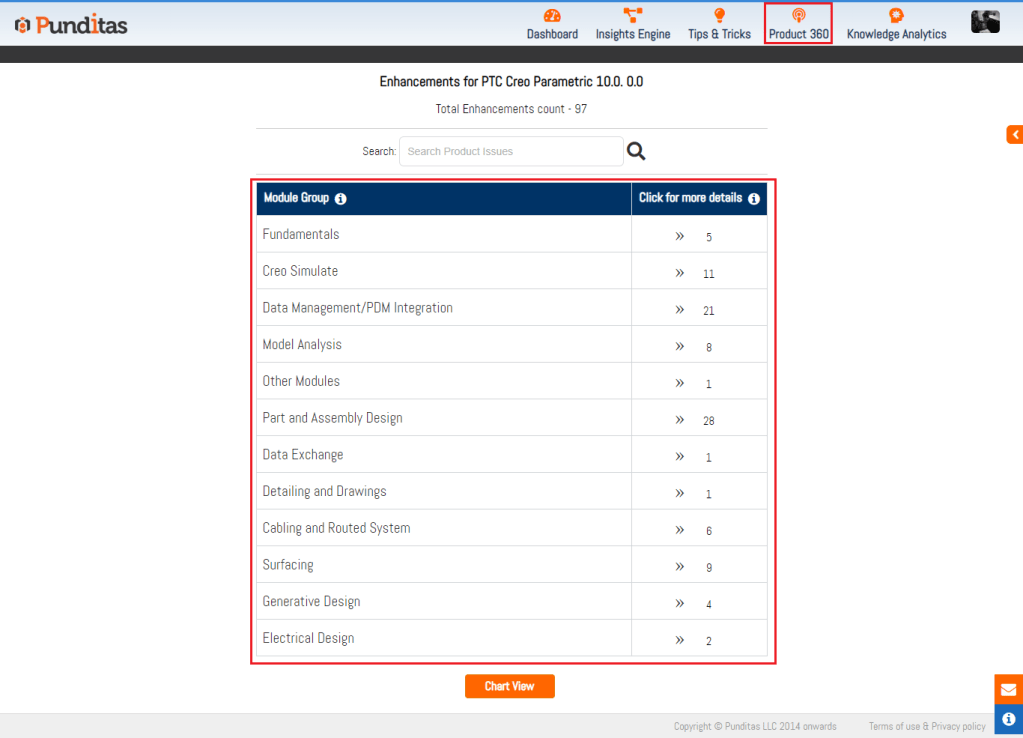
Task: Click the info icon beside Module Group
Action: 341,199
